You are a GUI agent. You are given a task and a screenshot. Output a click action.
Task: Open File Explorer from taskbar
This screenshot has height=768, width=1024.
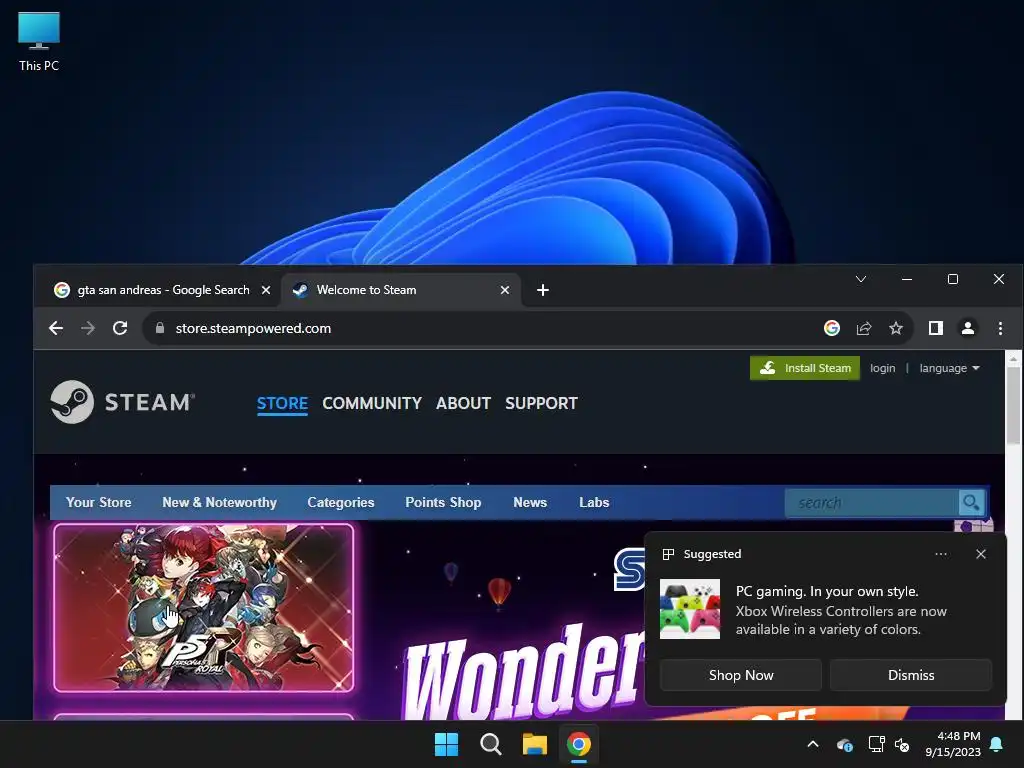pyautogui.click(x=534, y=744)
